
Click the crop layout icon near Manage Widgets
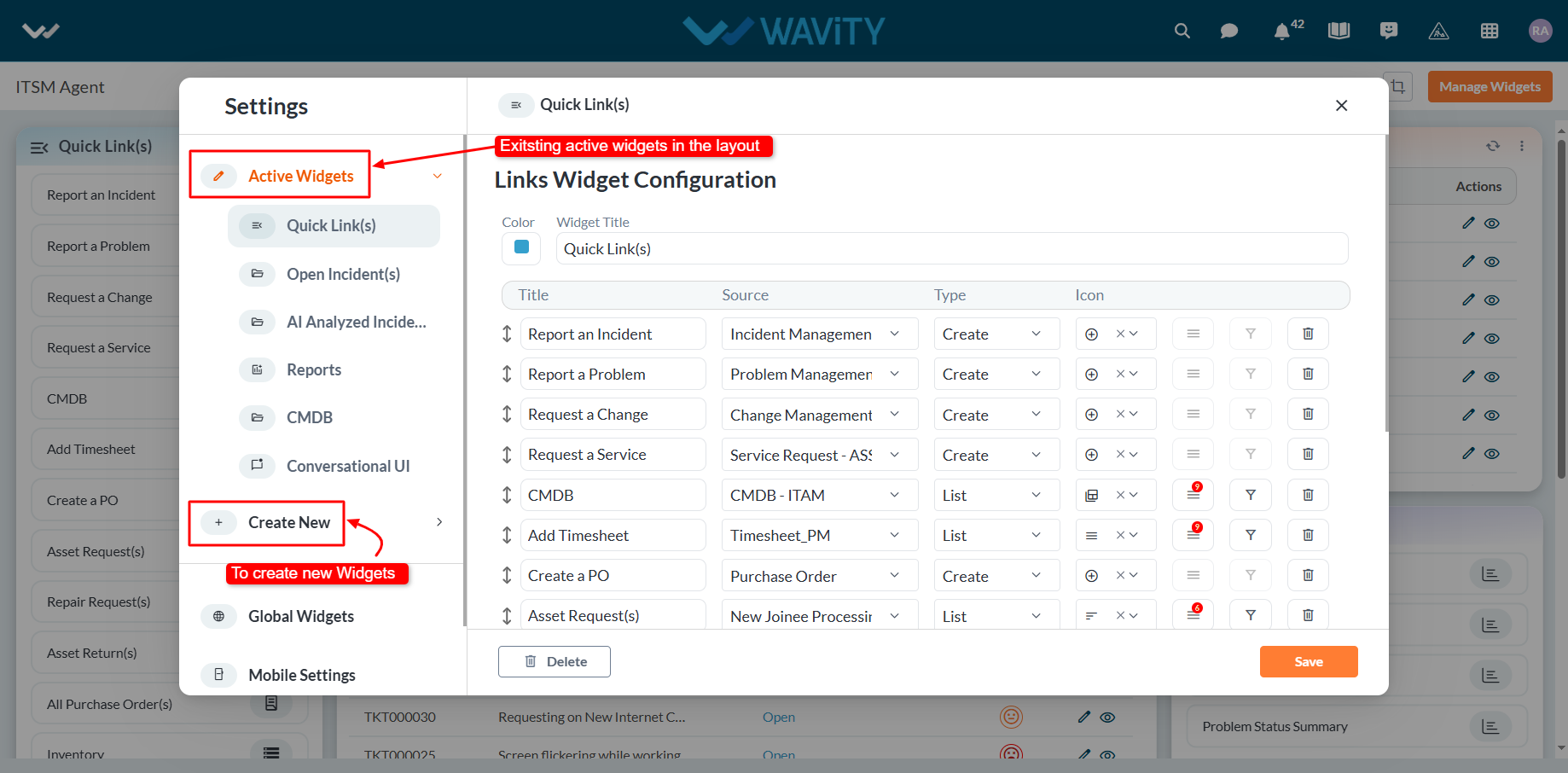1398,86
